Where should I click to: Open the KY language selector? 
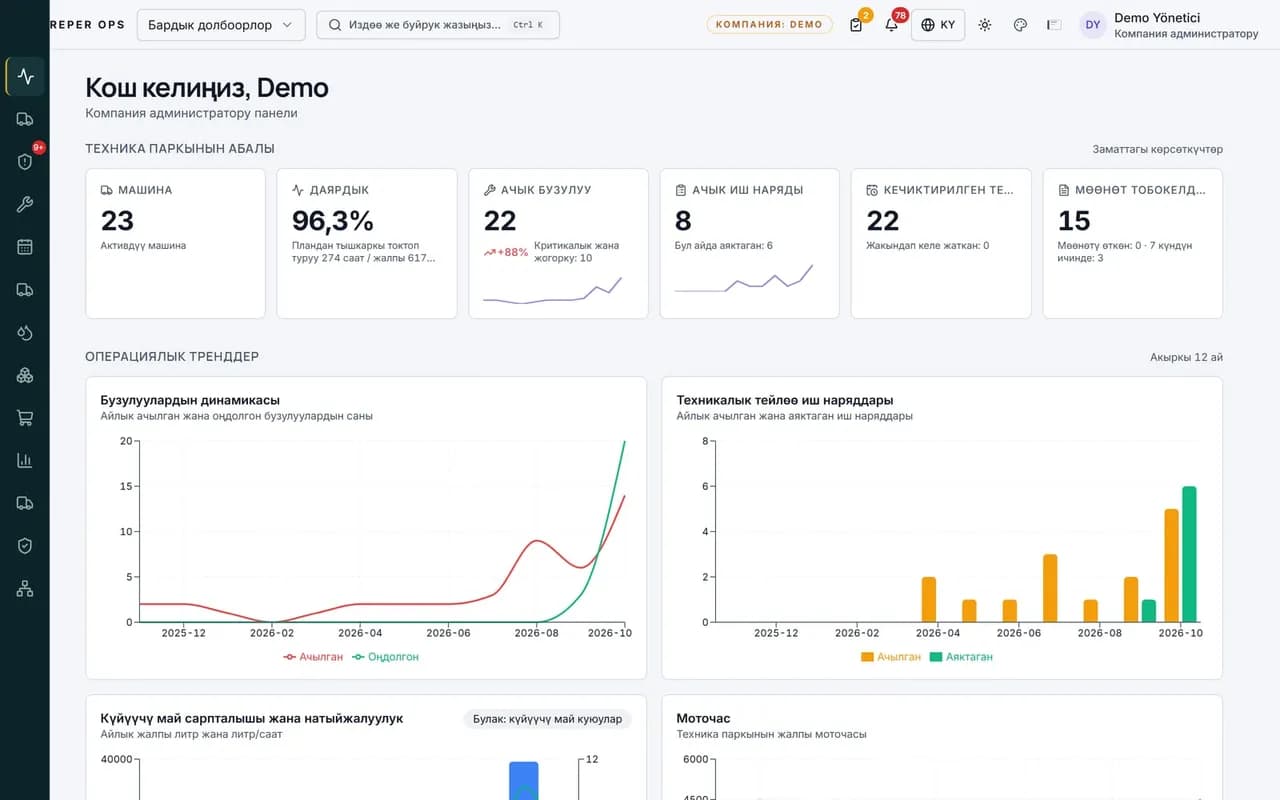click(x=938, y=25)
